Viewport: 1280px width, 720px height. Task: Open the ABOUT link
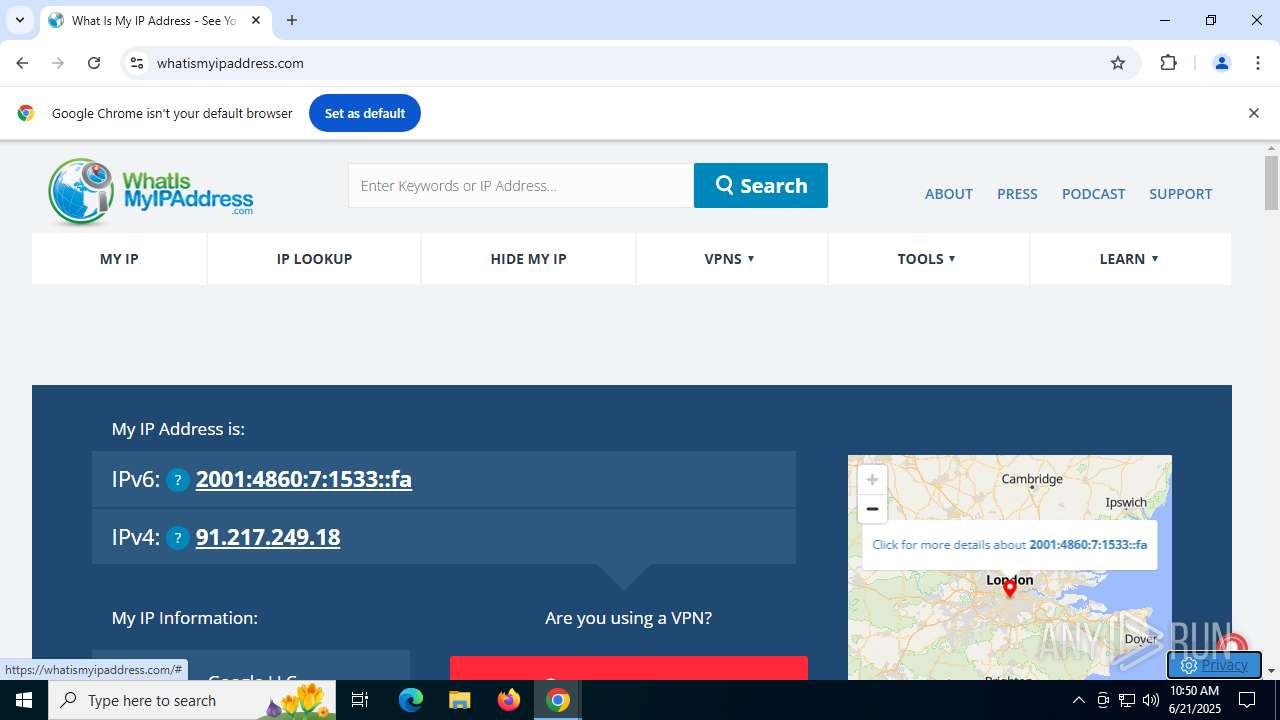pos(949,194)
